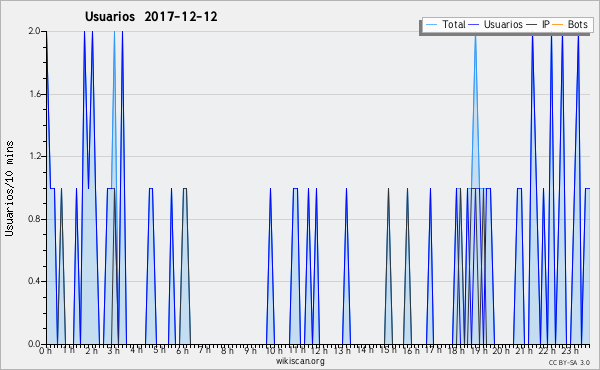
Task: Click the y-axis value 1.6
Action: tap(34, 94)
